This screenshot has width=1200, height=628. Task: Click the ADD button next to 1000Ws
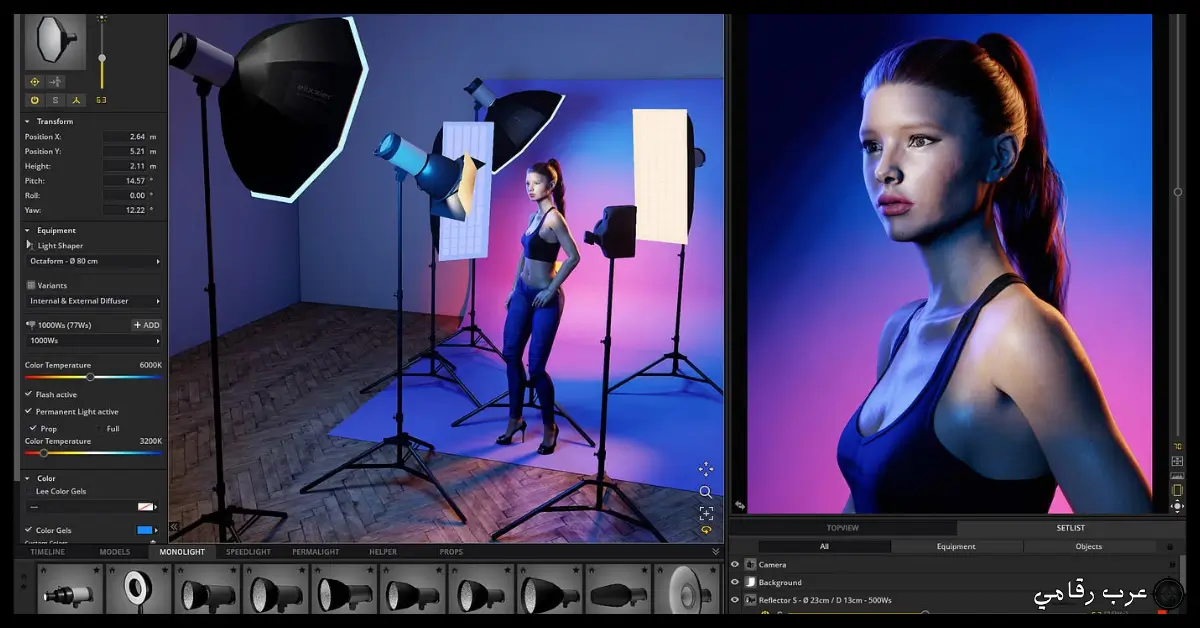coord(146,325)
